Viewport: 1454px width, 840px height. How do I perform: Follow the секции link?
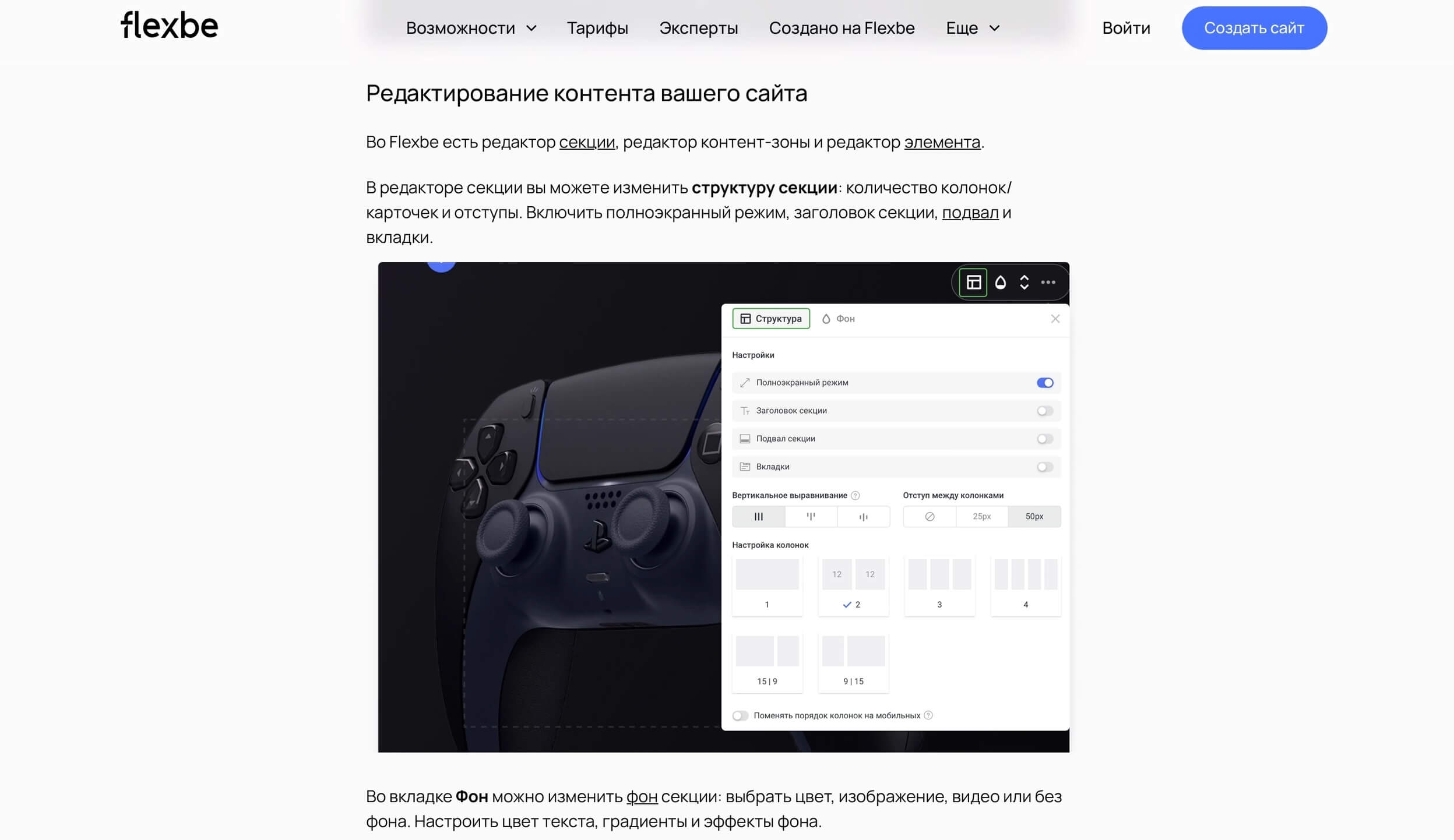point(587,142)
